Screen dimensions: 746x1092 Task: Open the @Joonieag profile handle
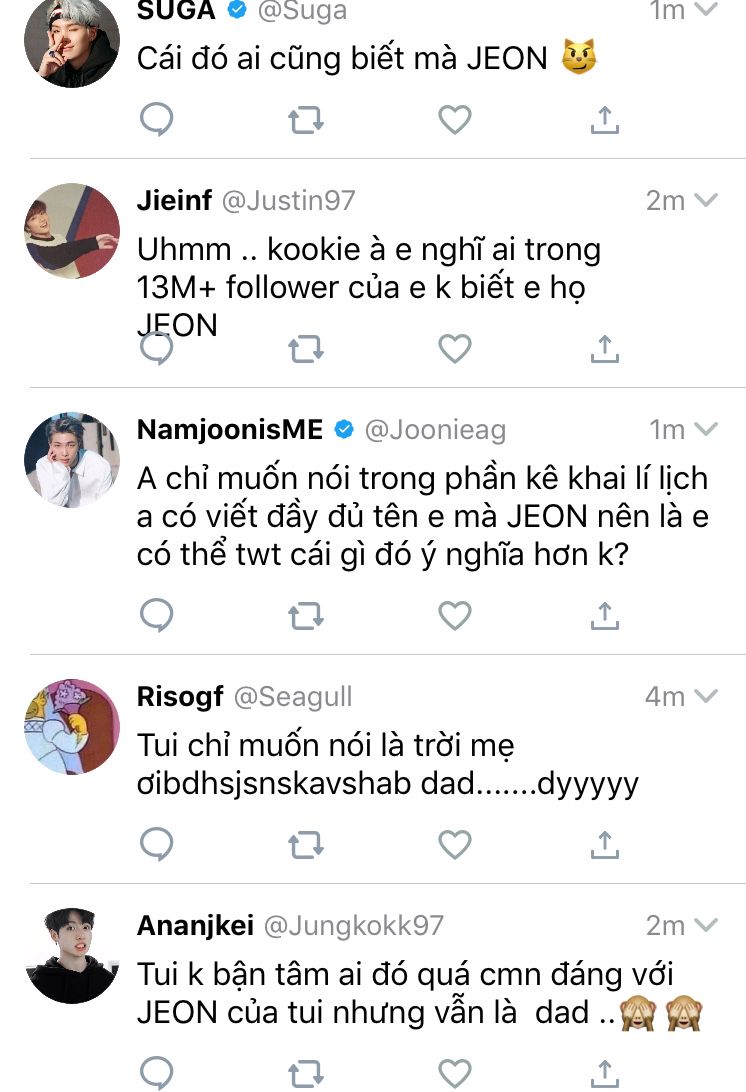click(435, 430)
